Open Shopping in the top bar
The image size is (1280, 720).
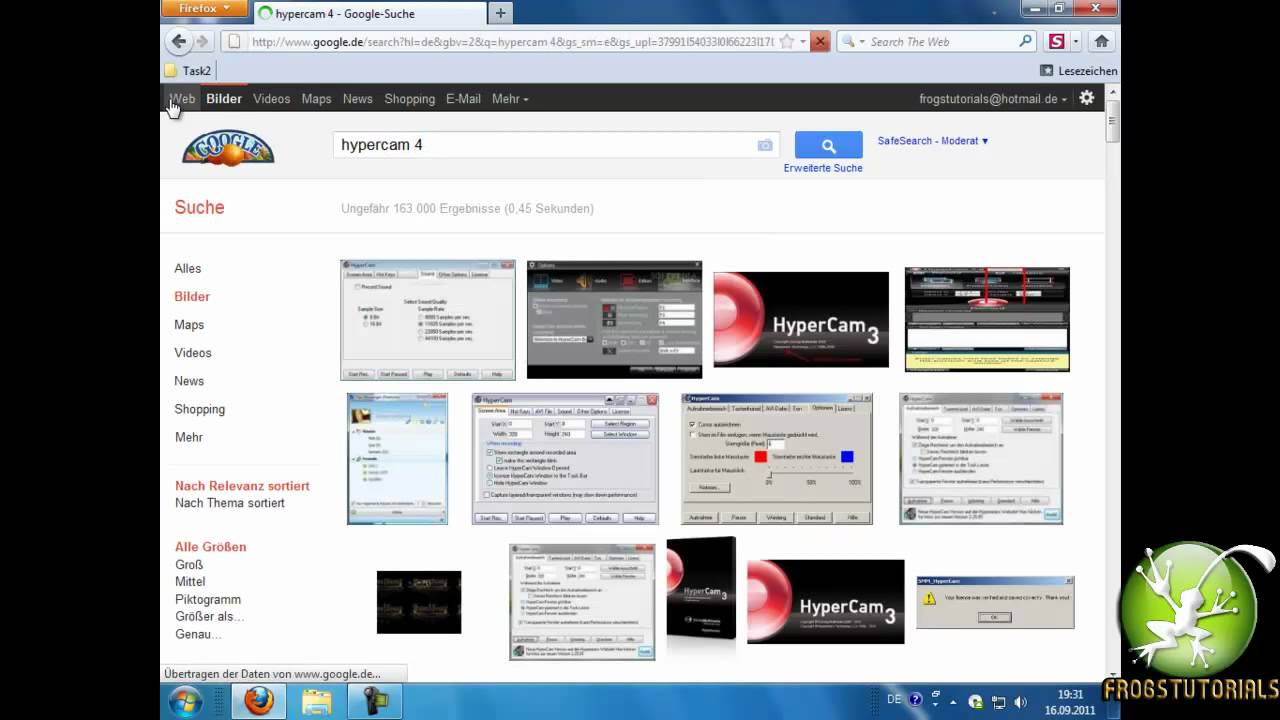pos(409,99)
